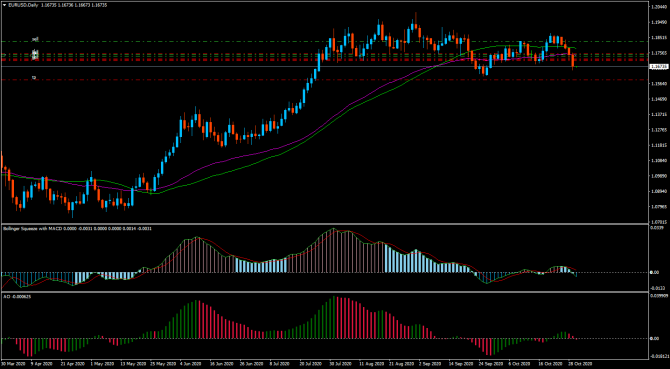The width and height of the screenshot is (670, 369).
Task: Select the top green dash-dot sell line
Action: coord(325,41)
